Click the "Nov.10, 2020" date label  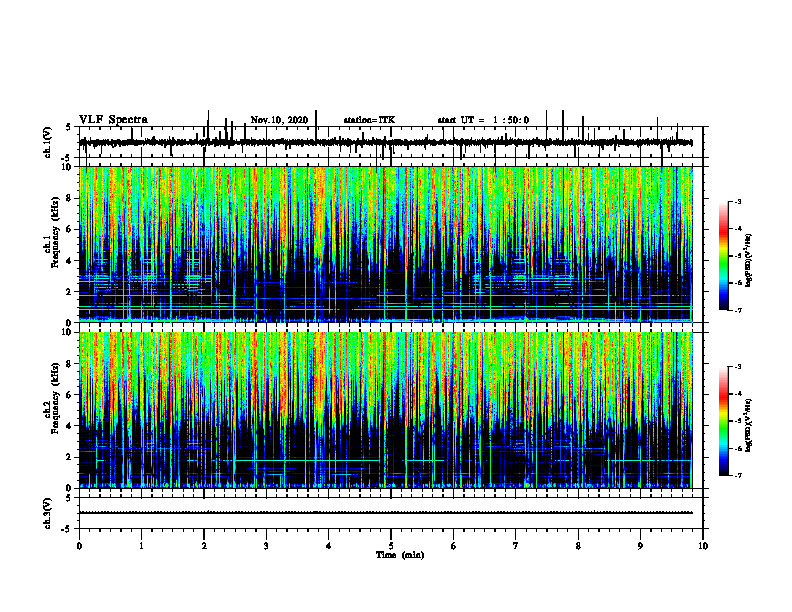coord(279,120)
